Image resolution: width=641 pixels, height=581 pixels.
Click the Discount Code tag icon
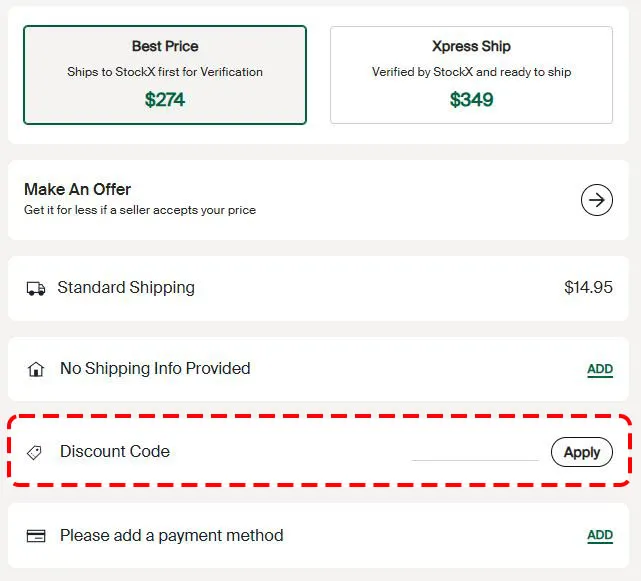click(x=35, y=452)
